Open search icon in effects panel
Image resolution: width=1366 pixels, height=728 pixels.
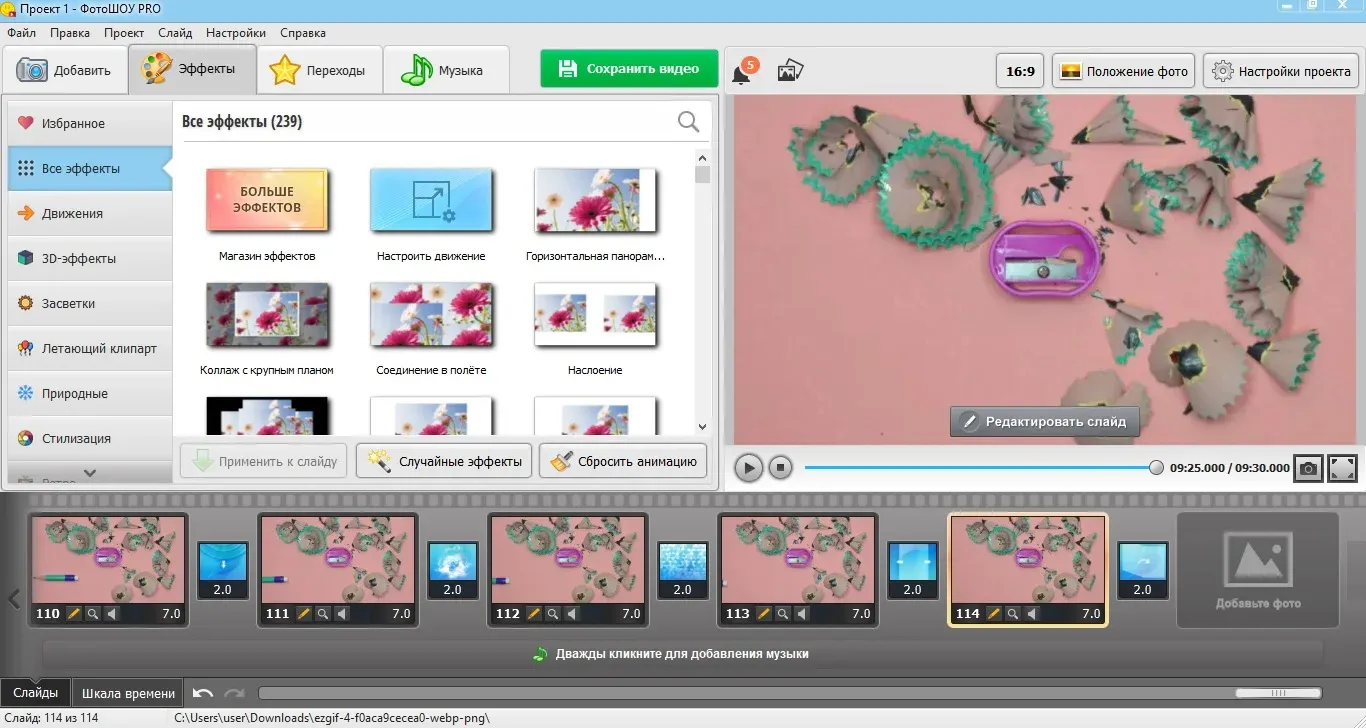689,122
